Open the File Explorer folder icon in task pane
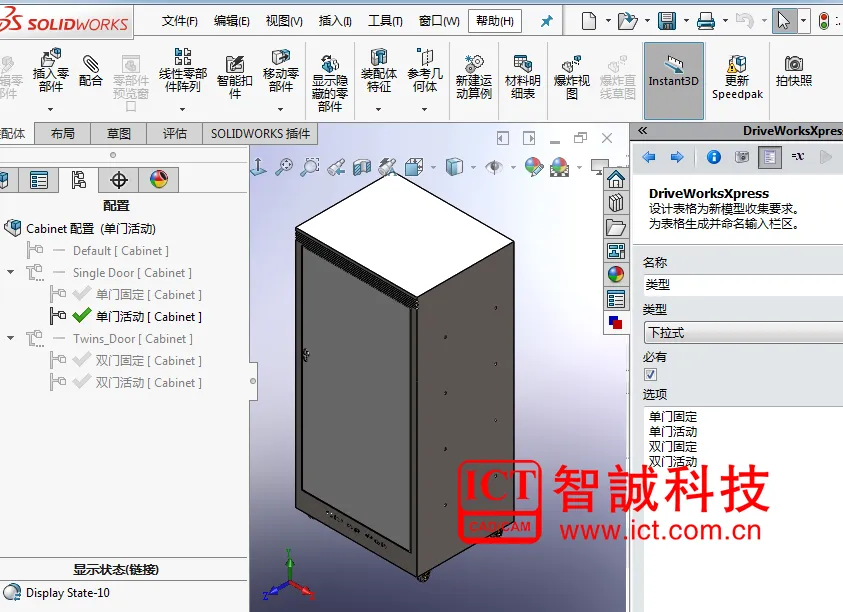843x612 pixels. 616,227
